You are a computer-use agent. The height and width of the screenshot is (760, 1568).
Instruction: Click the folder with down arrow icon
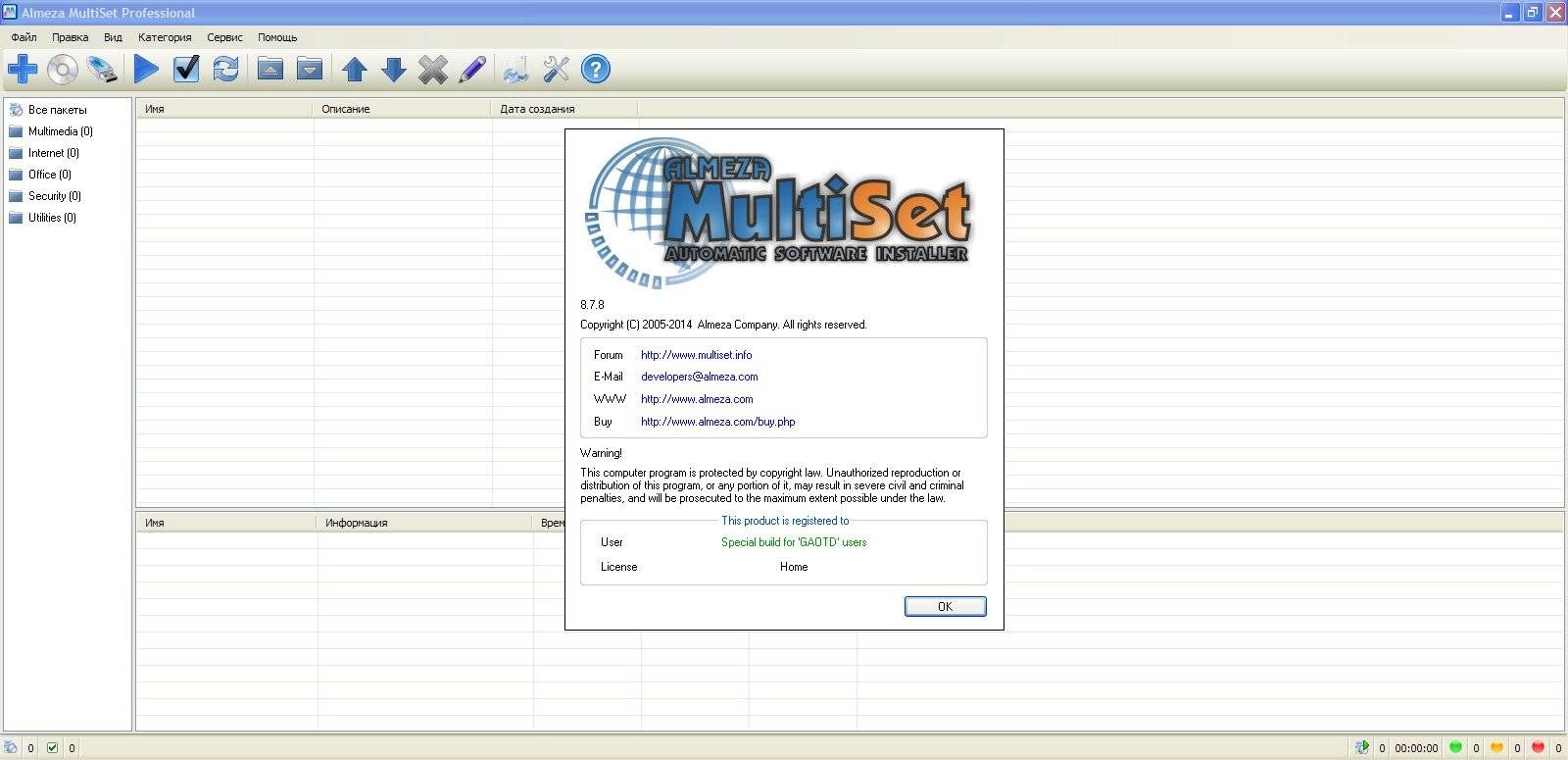(x=310, y=70)
